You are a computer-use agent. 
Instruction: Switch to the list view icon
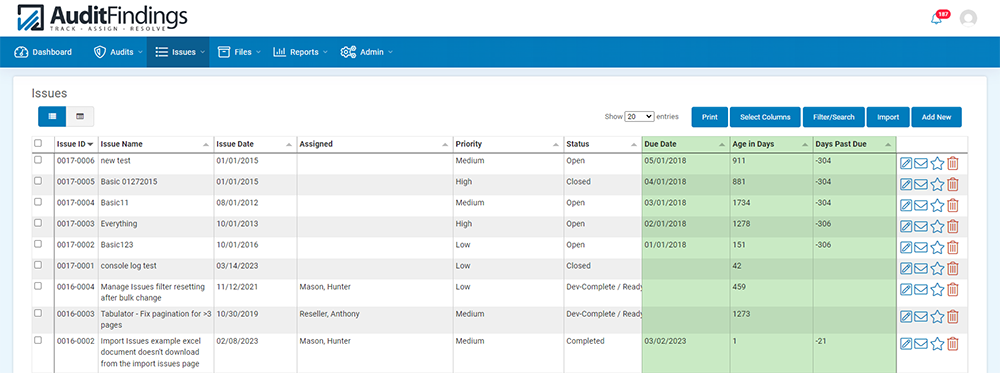(x=52, y=117)
